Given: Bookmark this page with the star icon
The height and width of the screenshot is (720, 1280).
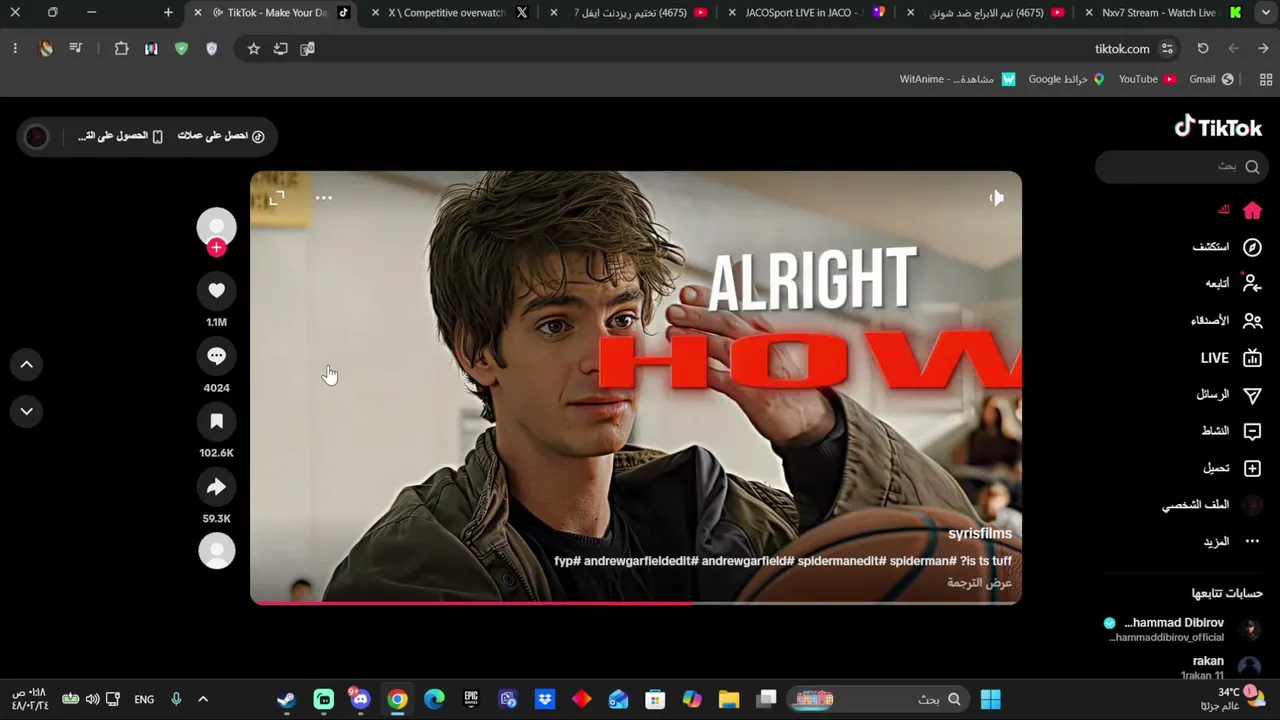Looking at the screenshot, I should point(254,49).
